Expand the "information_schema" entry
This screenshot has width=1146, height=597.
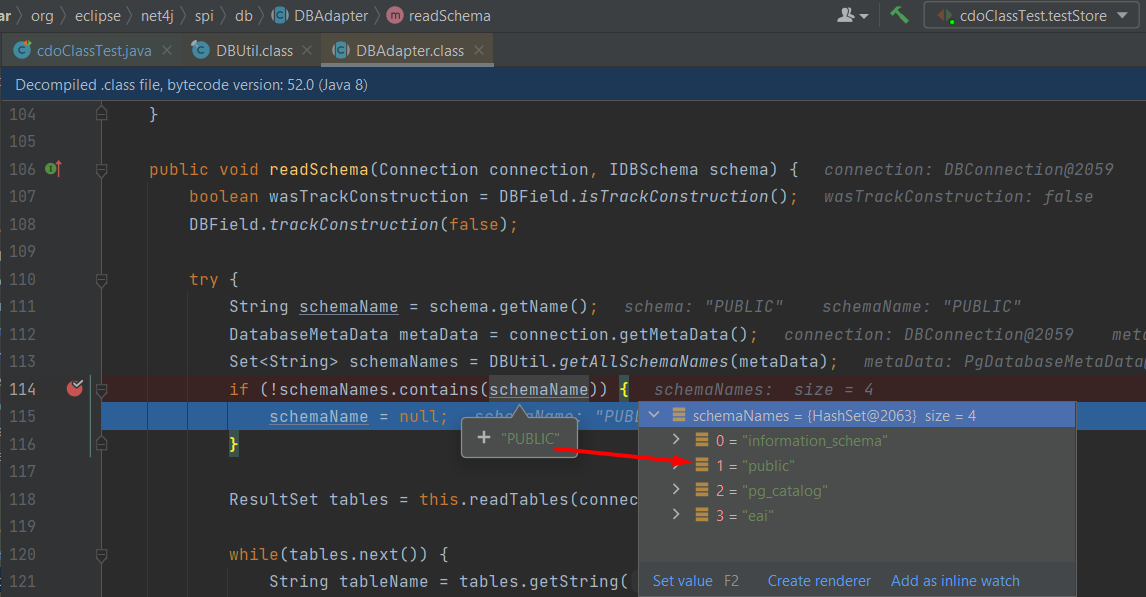(x=677, y=440)
